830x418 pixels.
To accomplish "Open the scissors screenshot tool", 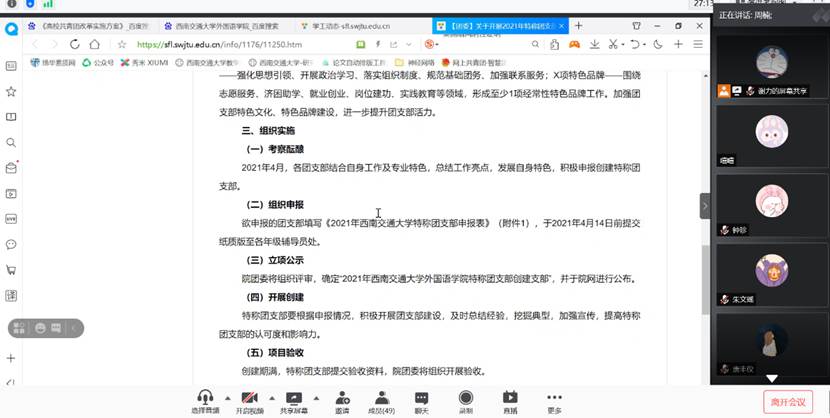I will (x=613, y=44).
